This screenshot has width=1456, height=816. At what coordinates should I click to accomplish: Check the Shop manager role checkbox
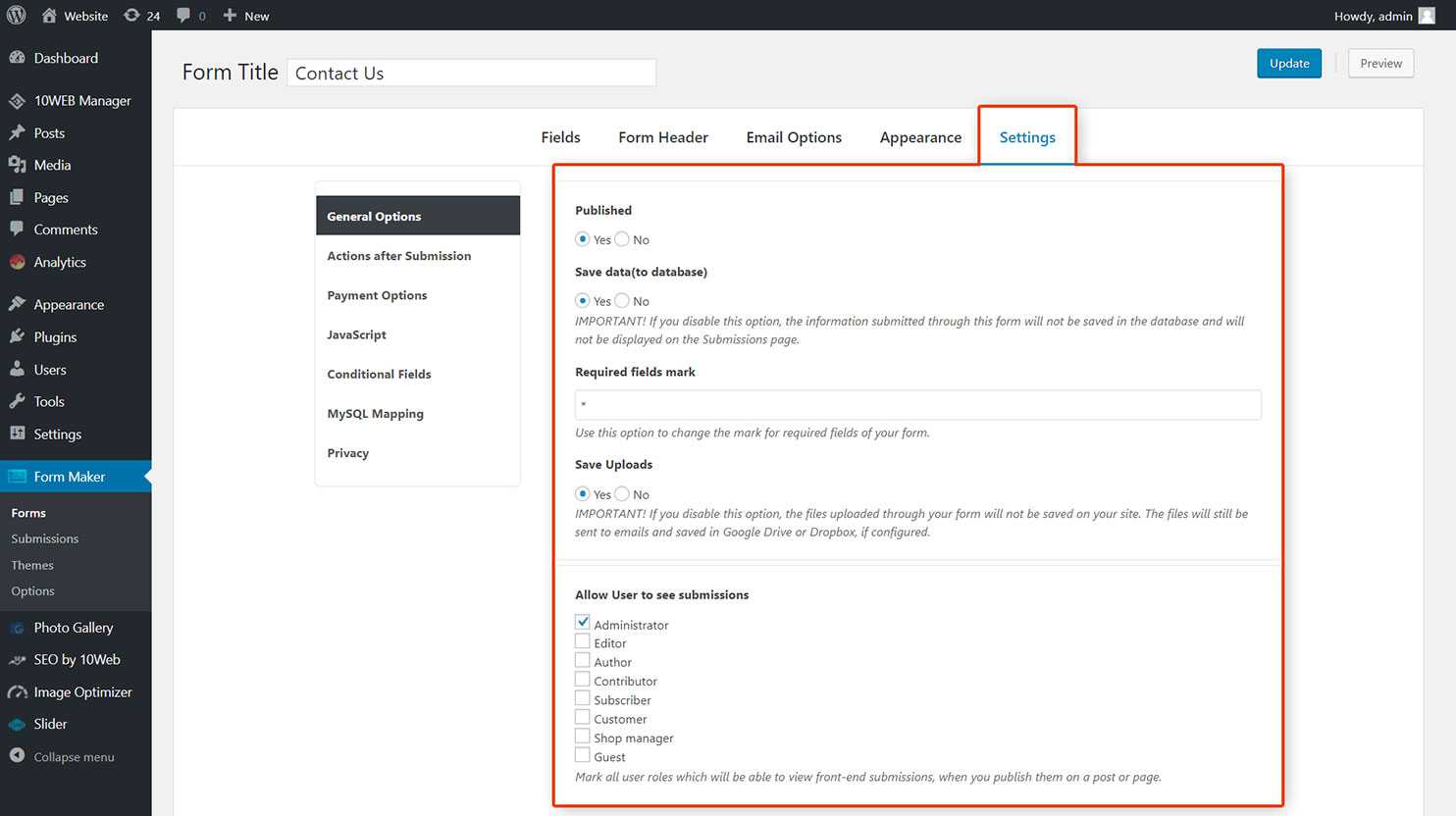pos(583,736)
